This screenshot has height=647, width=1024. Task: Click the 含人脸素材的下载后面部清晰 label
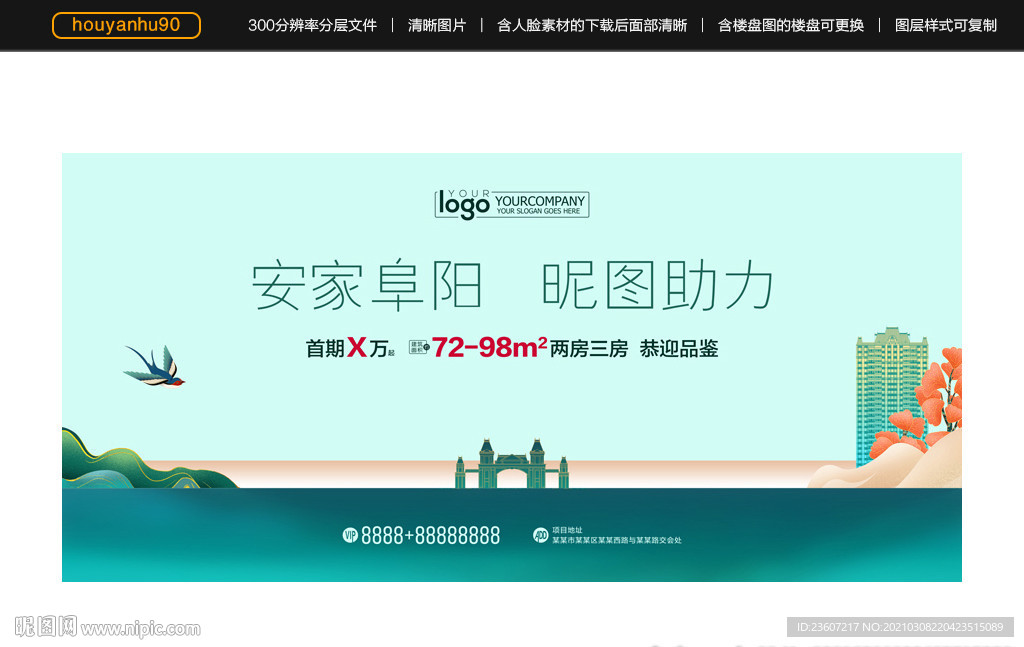(x=591, y=25)
